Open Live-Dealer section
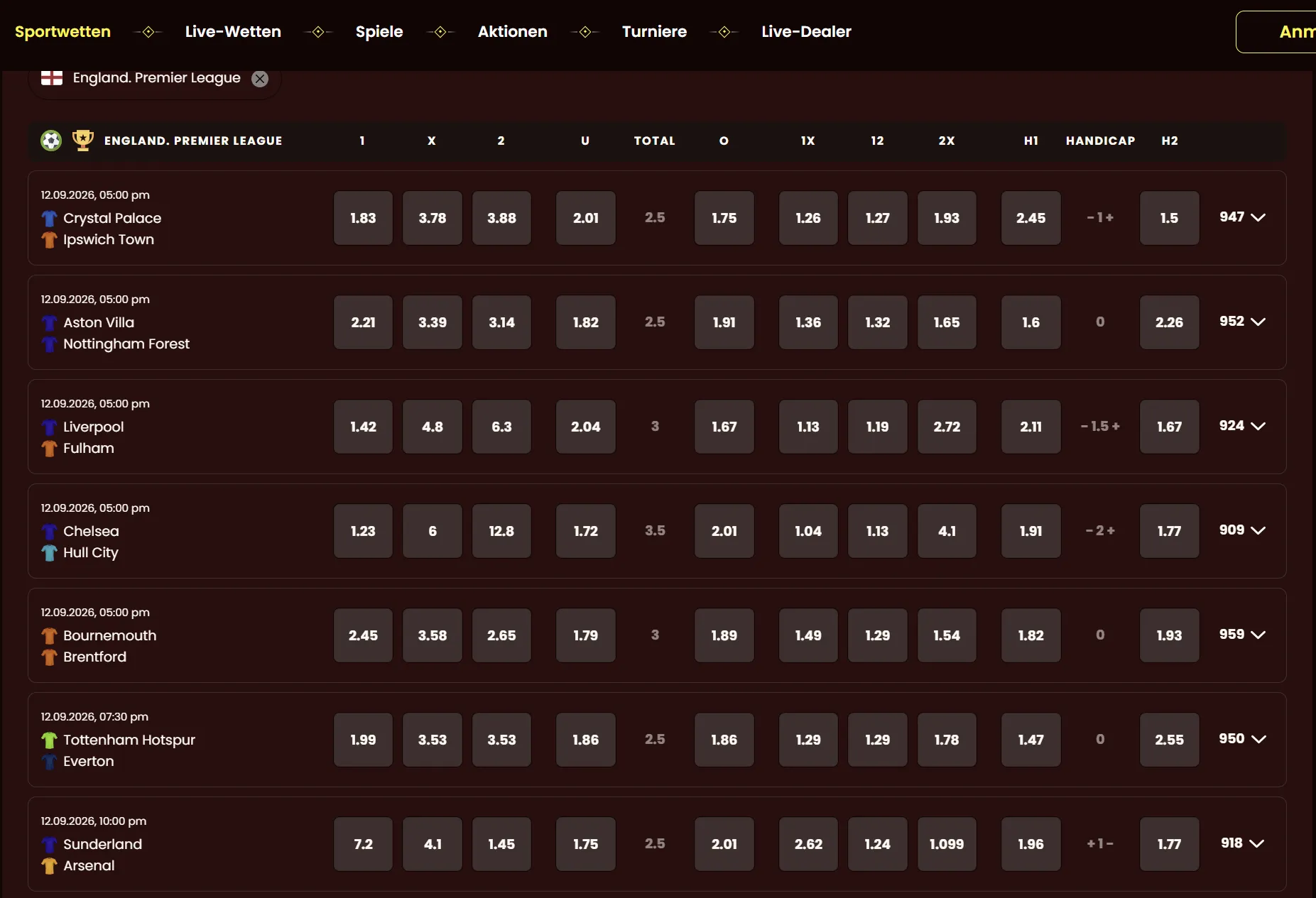This screenshot has height=898, width=1316. click(x=806, y=32)
